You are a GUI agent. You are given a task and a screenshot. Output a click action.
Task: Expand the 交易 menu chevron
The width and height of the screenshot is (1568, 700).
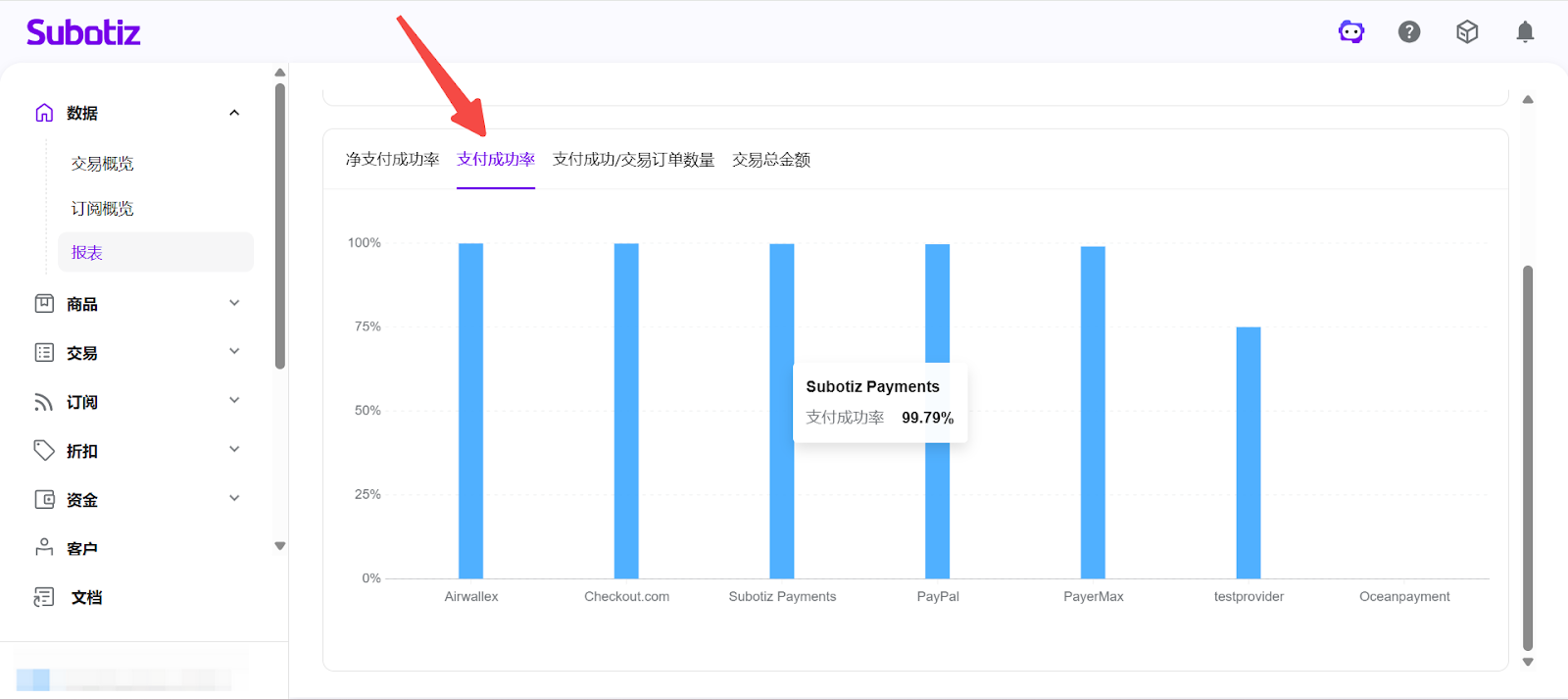click(234, 352)
